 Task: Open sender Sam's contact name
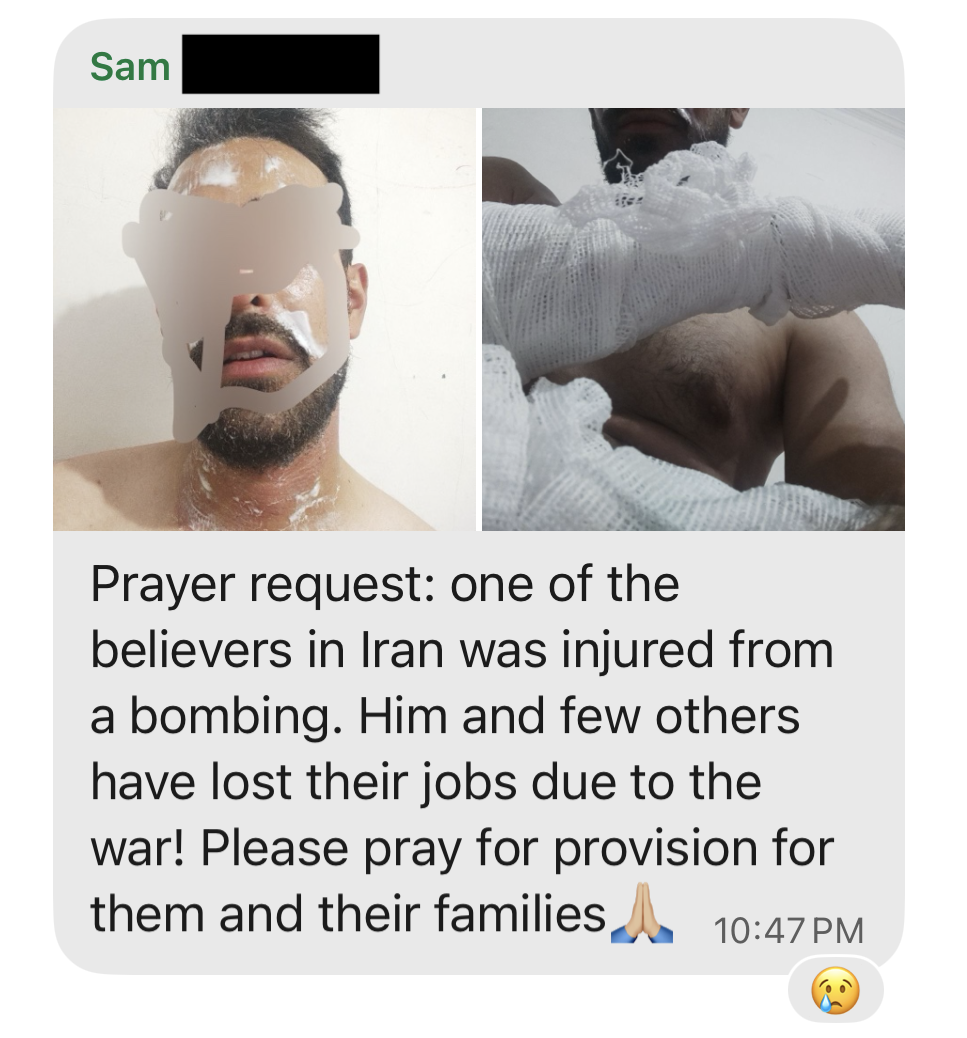tap(130, 66)
